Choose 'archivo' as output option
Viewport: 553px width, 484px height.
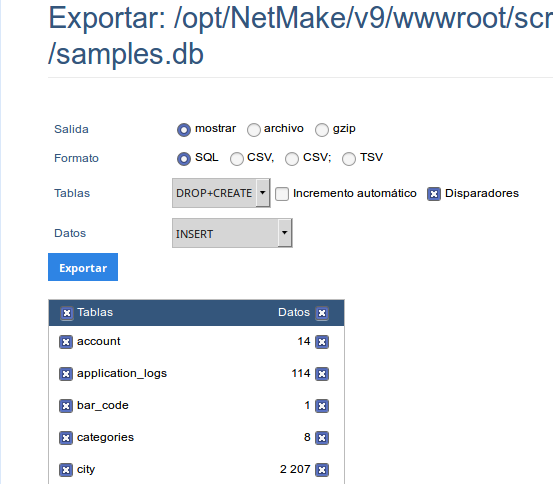(254, 130)
